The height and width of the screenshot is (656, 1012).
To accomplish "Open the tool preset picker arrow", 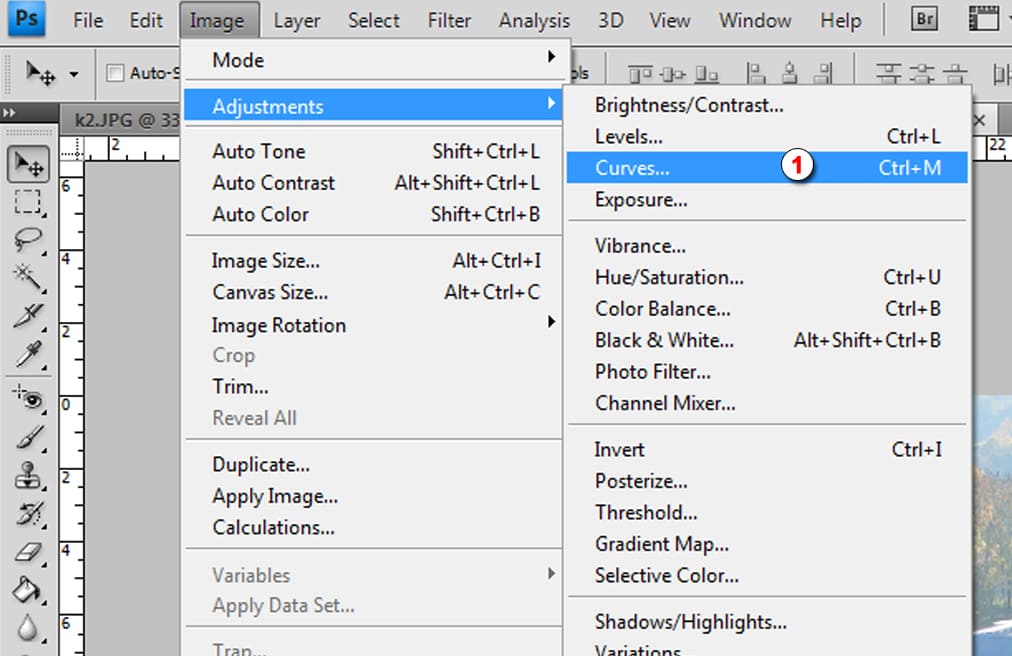I will [74, 75].
